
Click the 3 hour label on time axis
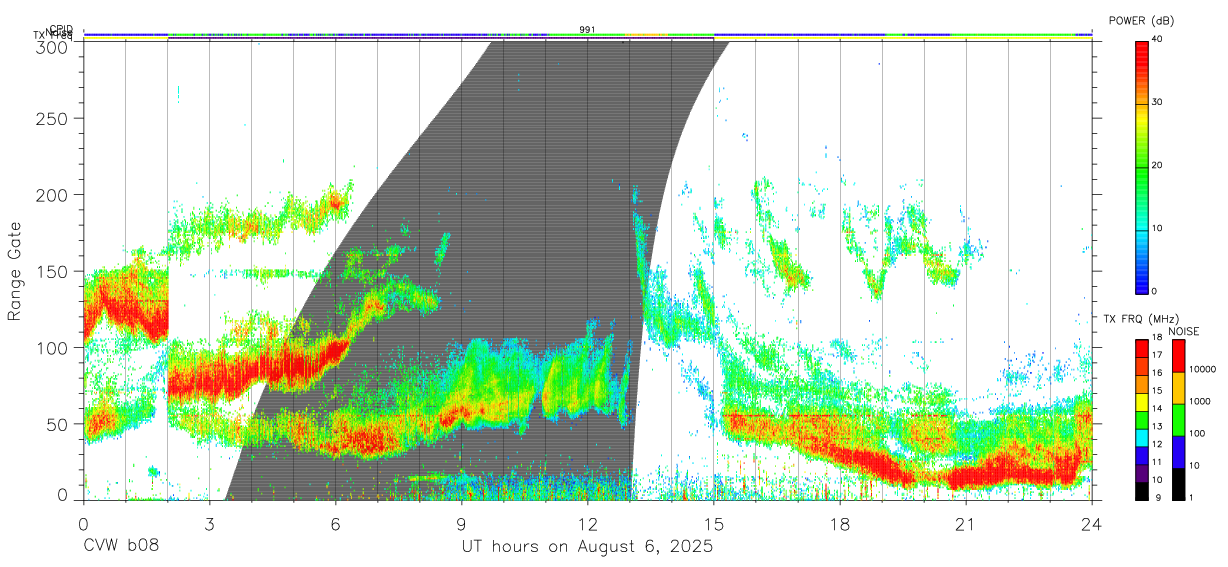[x=210, y=523]
